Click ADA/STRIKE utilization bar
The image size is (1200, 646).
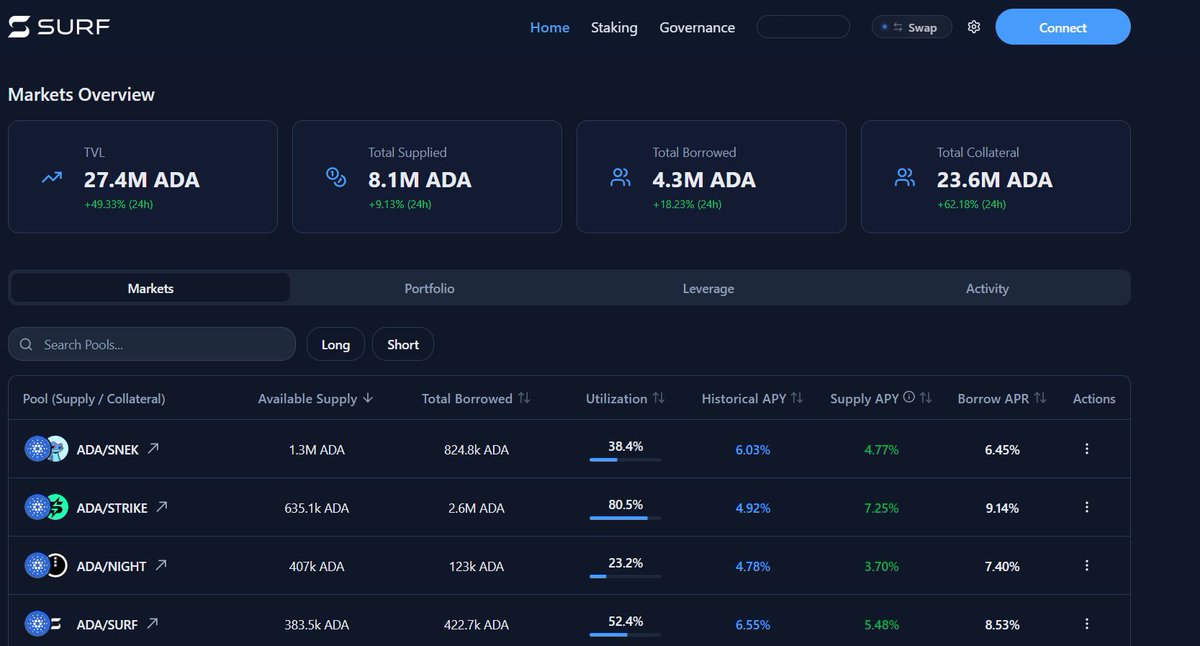(625, 518)
